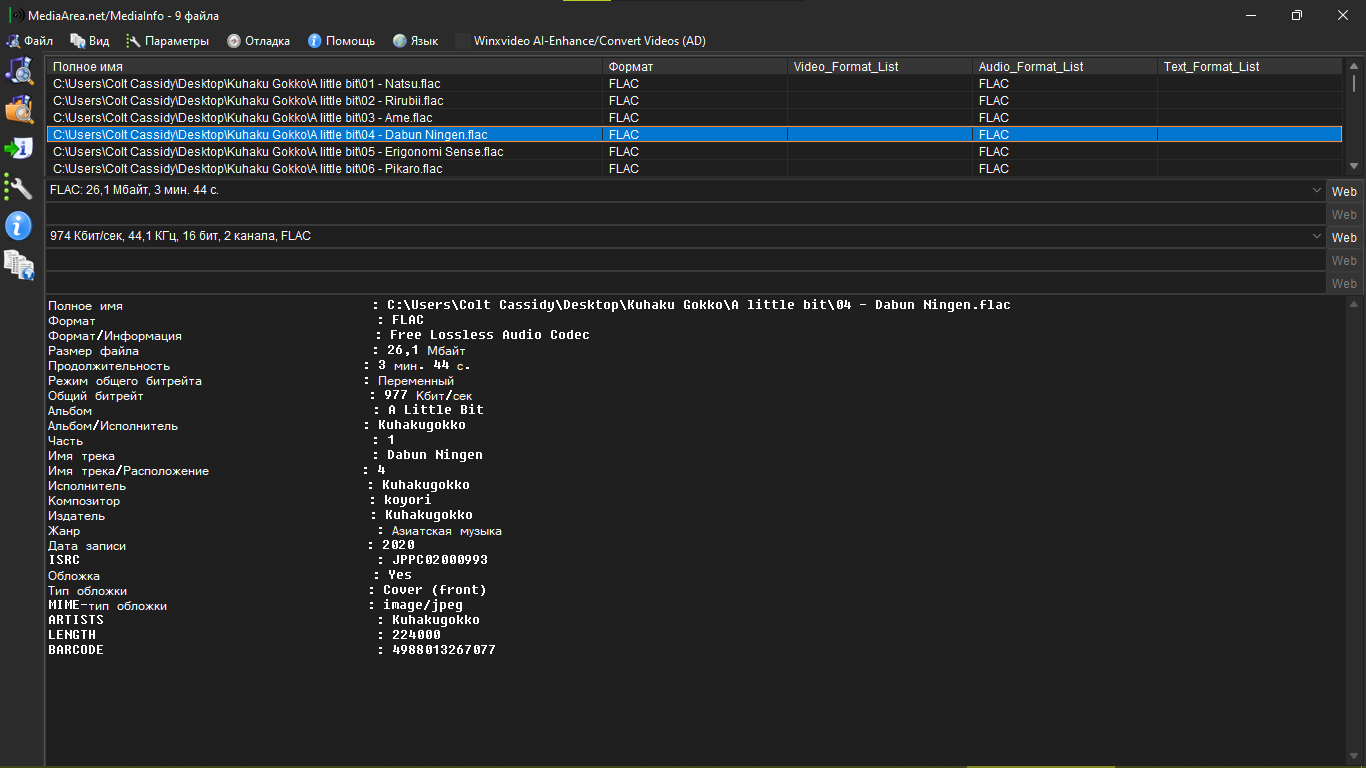Screen dimensions: 1366x768
Task: Click the file list scrollbar down arrow
Action: 1354,166
